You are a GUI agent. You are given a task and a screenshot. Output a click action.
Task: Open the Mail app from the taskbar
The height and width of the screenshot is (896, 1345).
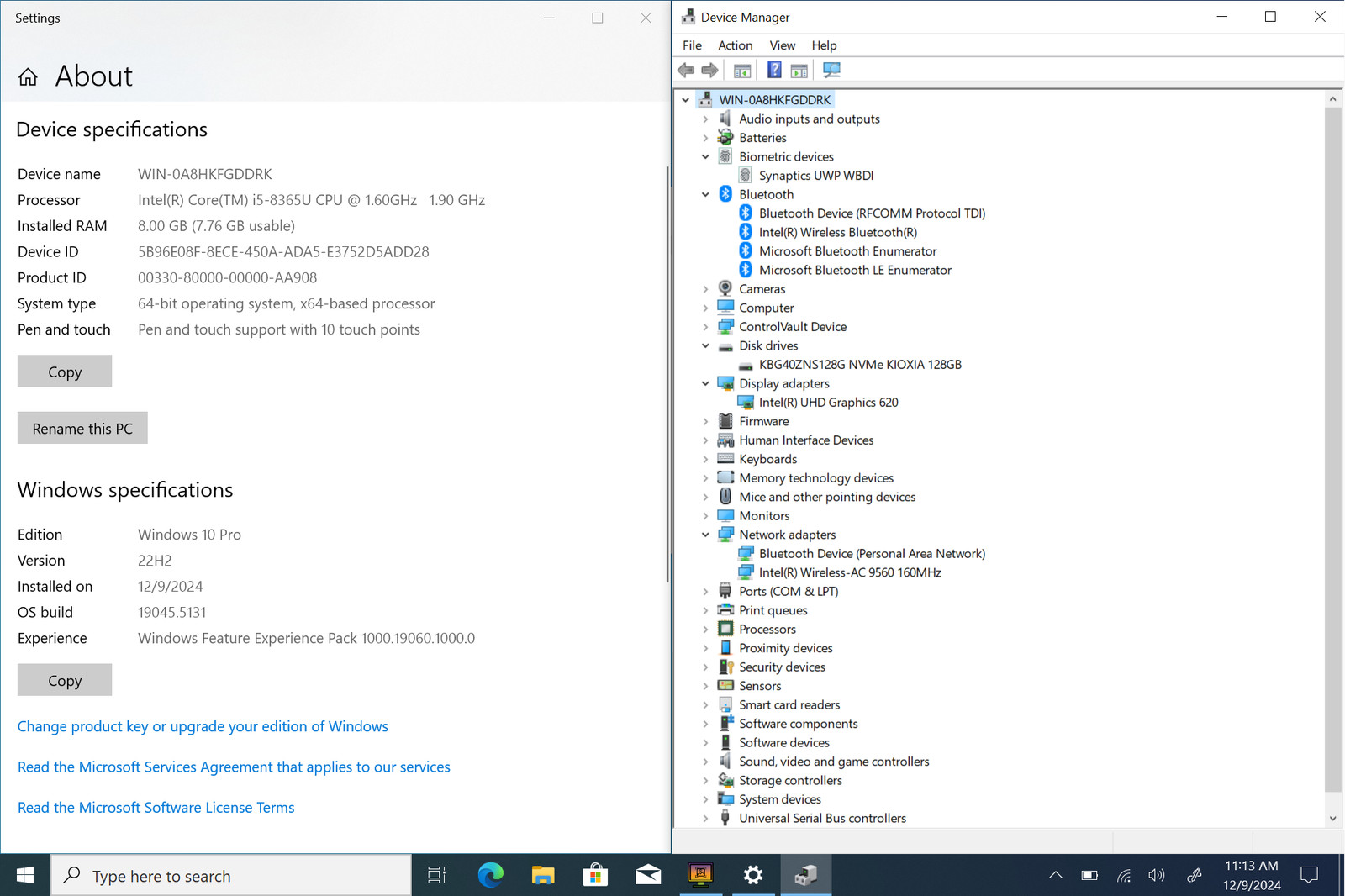[x=647, y=876]
